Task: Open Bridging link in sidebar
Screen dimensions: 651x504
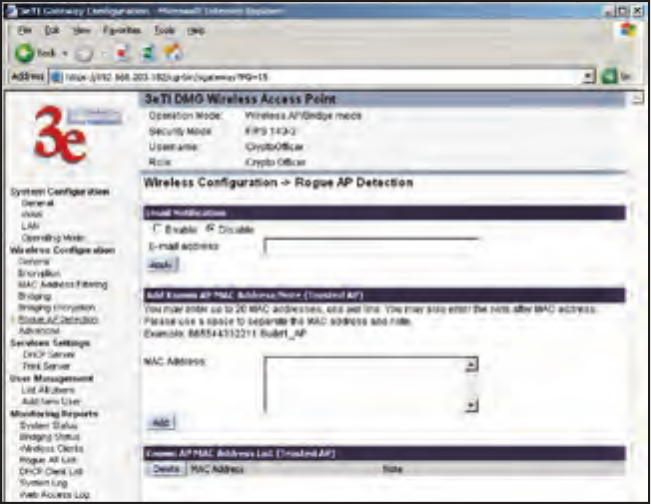Action: [34, 296]
